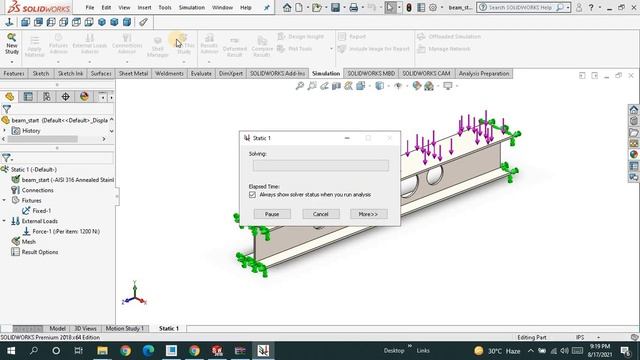Open File Explorer from taskbar
This screenshot has width=640, height=360.
[x=102, y=351]
